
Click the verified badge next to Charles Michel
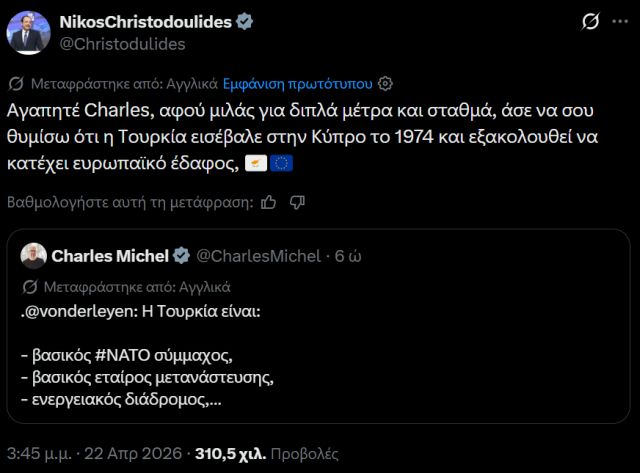pos(181,256)
